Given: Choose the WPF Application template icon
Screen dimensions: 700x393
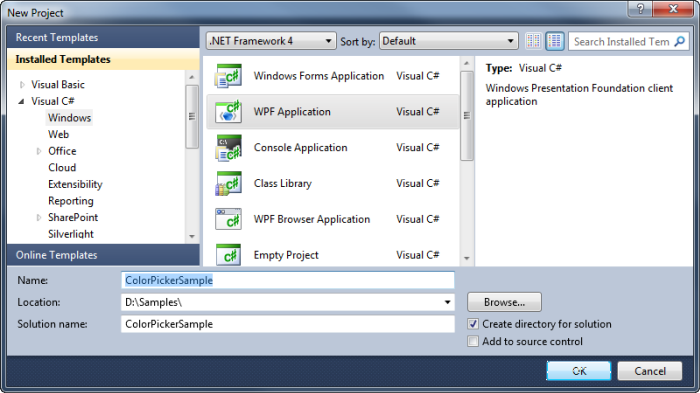Looking at the screenshot, I should point(228,112).
